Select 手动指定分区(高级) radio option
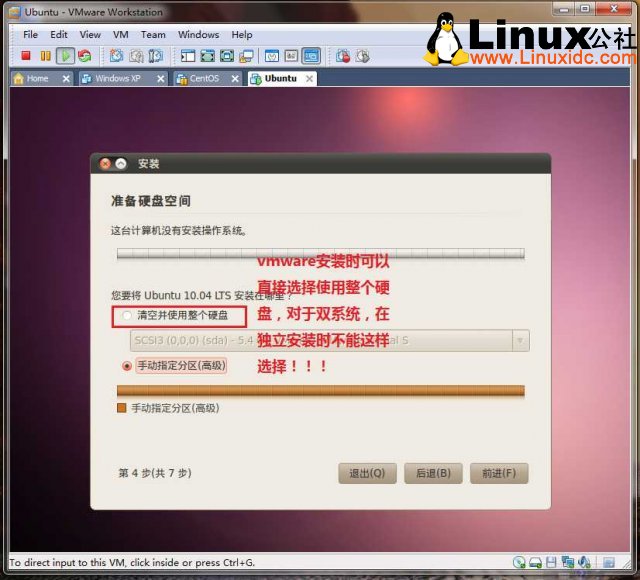The width and height of the screenshot is (640, 580). [x=127, y=366]
